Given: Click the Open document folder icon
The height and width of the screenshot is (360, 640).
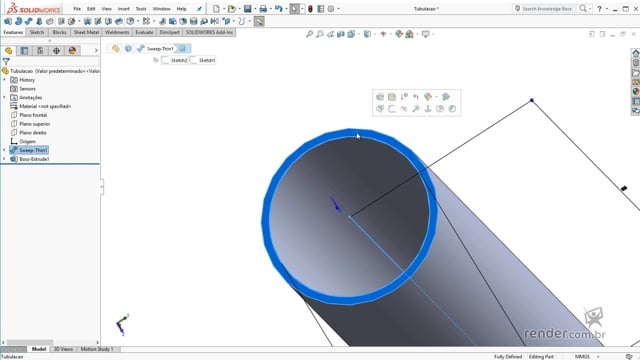Looking at the screenshot, I should (x=231, y=9).
